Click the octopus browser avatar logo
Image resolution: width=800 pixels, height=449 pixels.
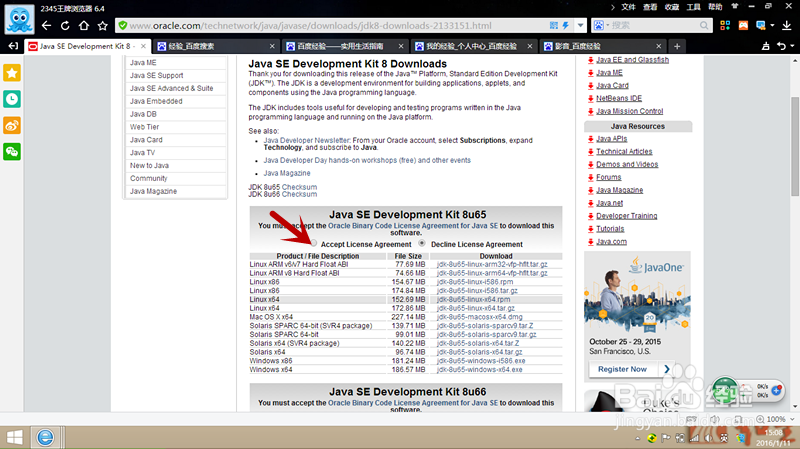coord(19,19)
